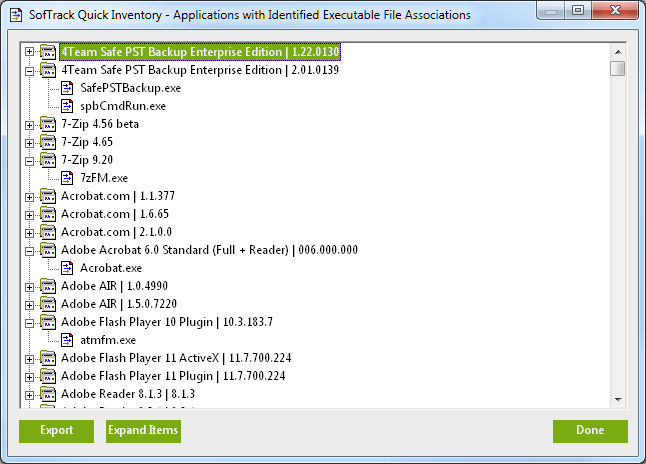Viewport: 646px width, 464px height.
Task: Collapse 4Team Safe PST Backup 2.01.0139 node
Action: pyautogui.click(x=29, y=70)
